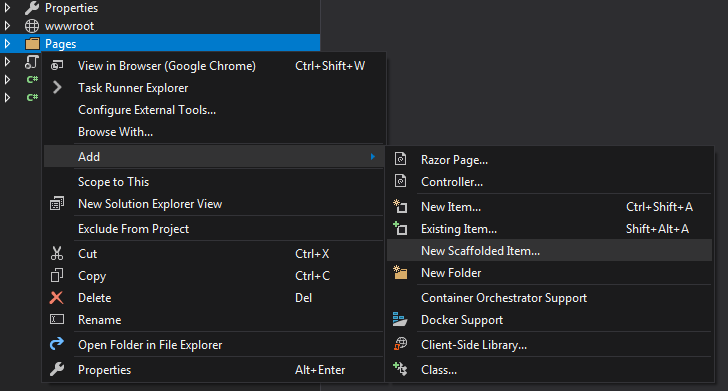The image size is (728, 391).
Task: Click the Open Folder blue arrow icon
Action: [x=57, y=344]
